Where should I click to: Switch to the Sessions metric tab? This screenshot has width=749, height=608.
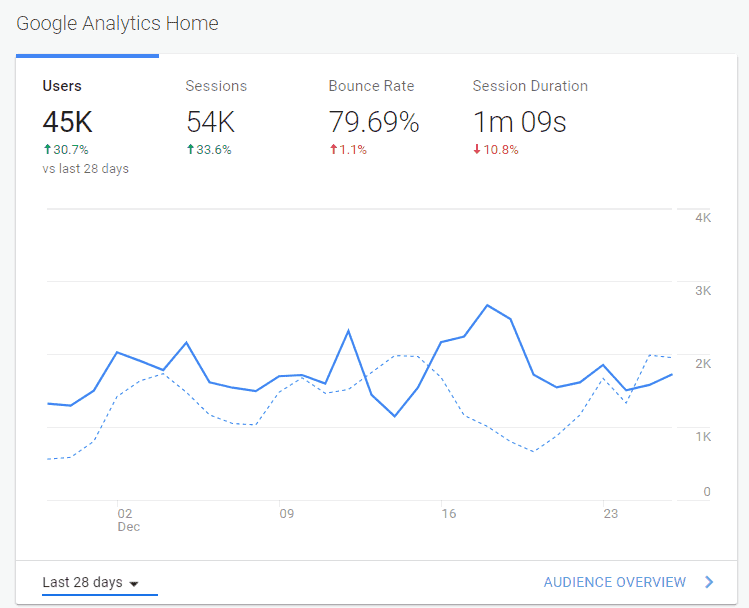(216, 86)
